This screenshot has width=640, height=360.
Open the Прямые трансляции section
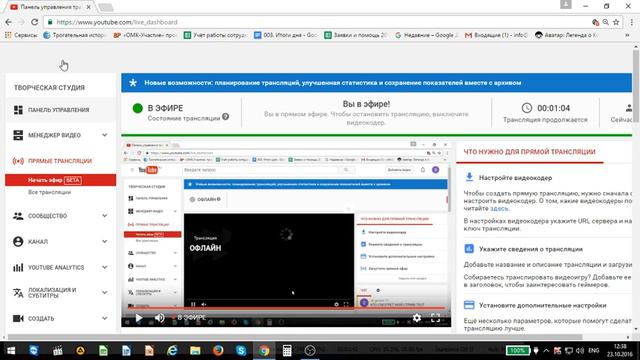click(60, 161)
